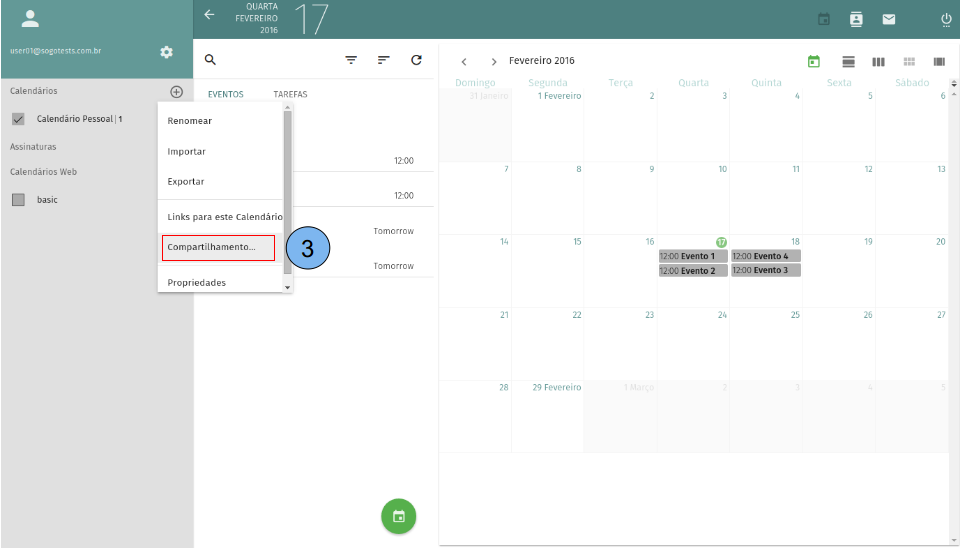
Task: Open the sort order dropdown
Action: [383, 60]
